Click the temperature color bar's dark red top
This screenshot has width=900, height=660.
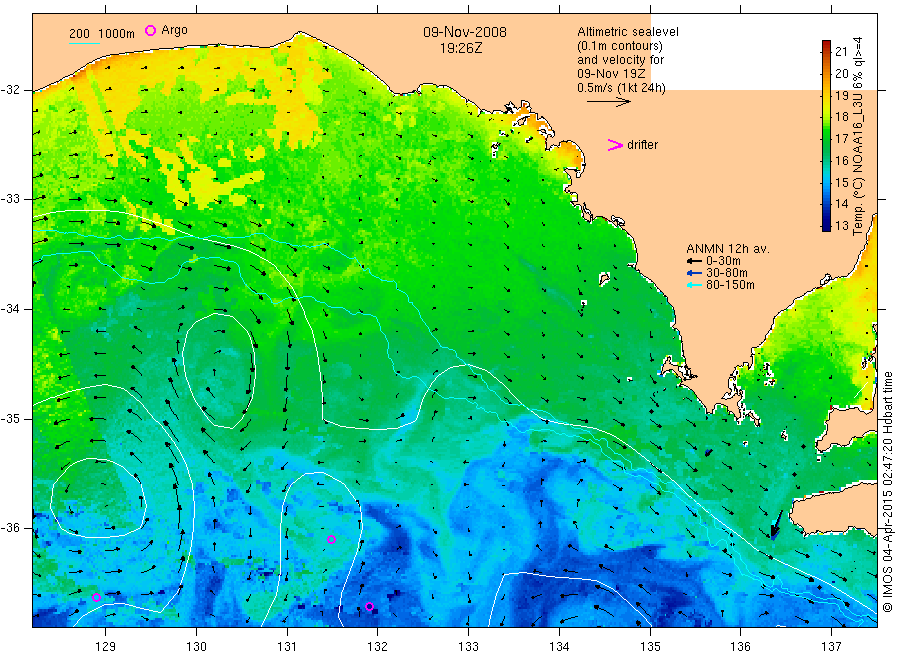826,44
